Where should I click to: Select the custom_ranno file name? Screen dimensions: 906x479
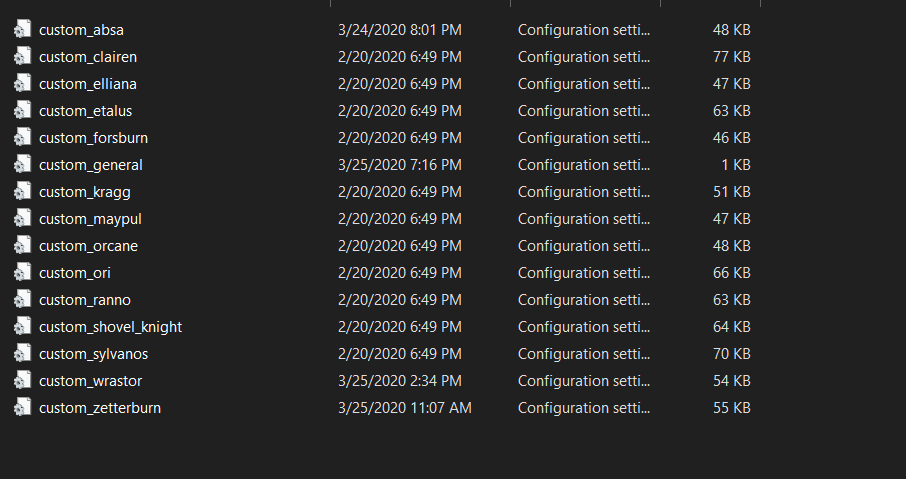coord(84,300)
